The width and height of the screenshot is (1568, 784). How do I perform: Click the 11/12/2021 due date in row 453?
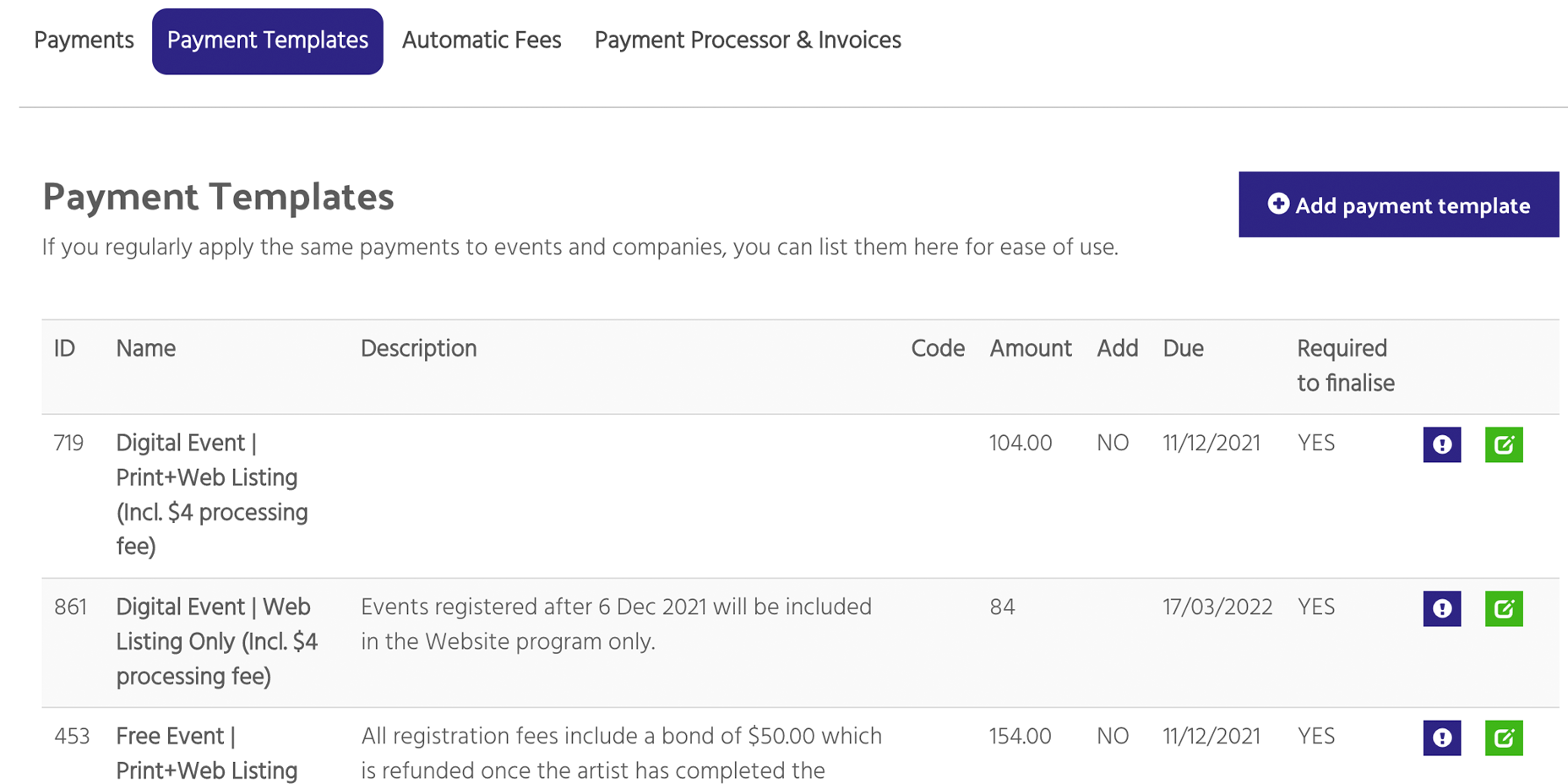(x=1211, y=737)
